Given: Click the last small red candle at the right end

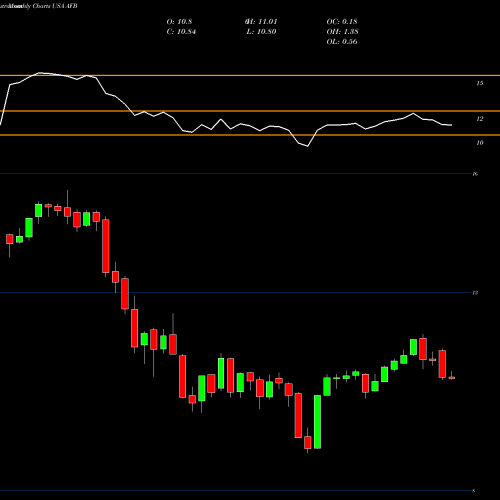Looking at the screenshot, I should pos(452,378).
